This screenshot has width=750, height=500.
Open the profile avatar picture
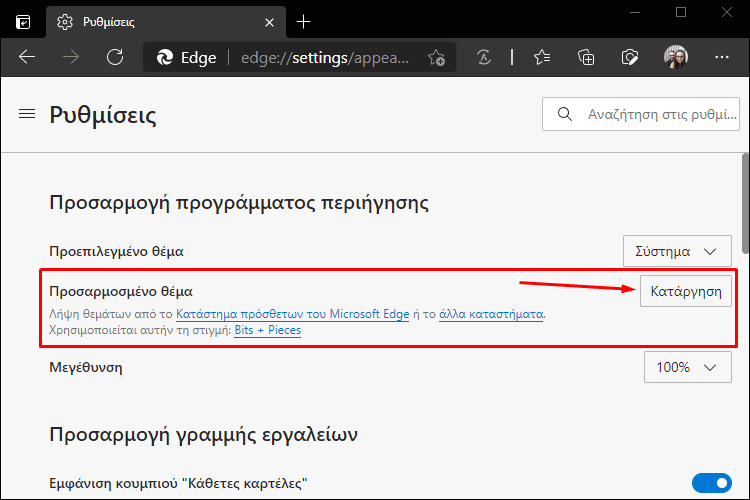tap(676, 57)
